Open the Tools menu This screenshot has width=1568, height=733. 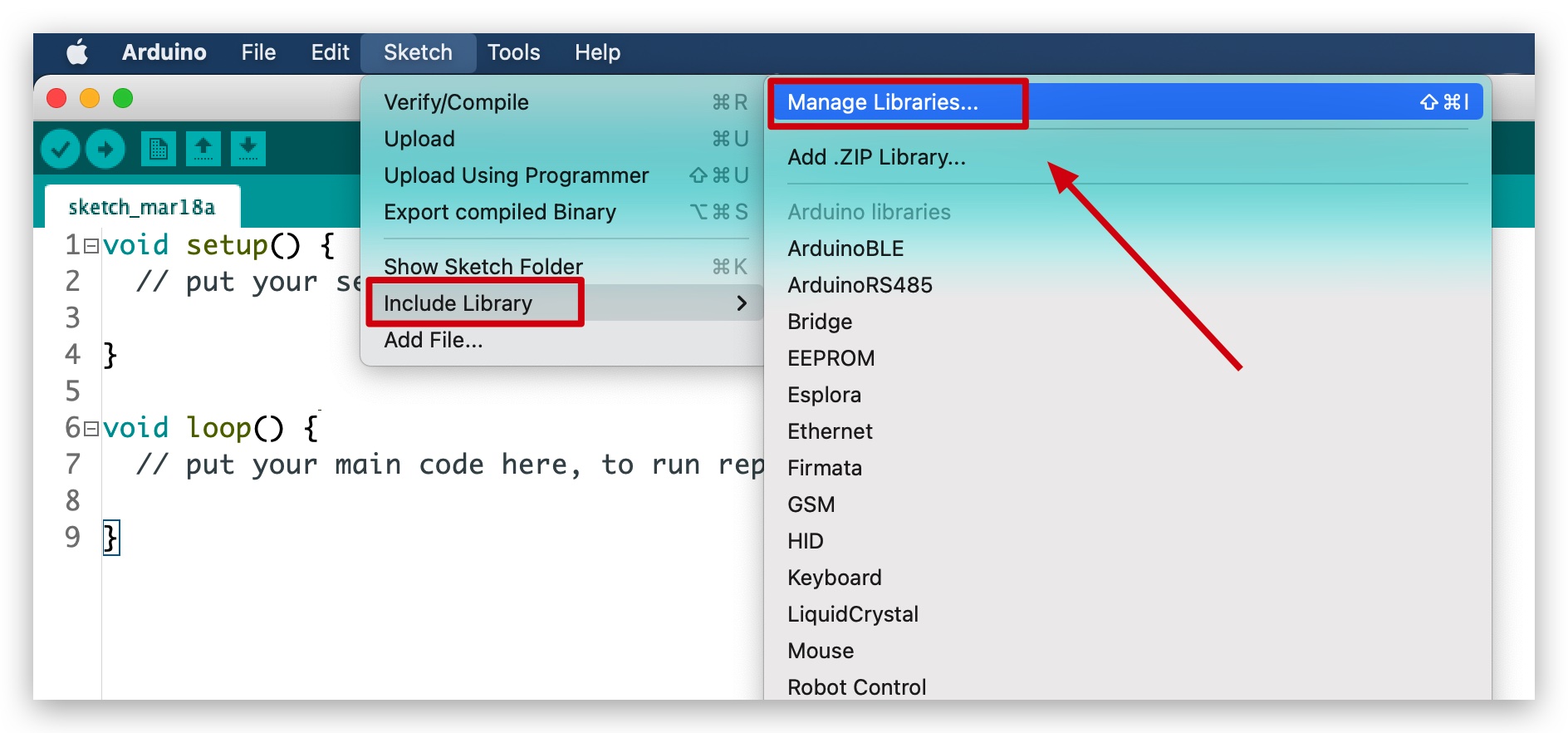pos(513,52)
